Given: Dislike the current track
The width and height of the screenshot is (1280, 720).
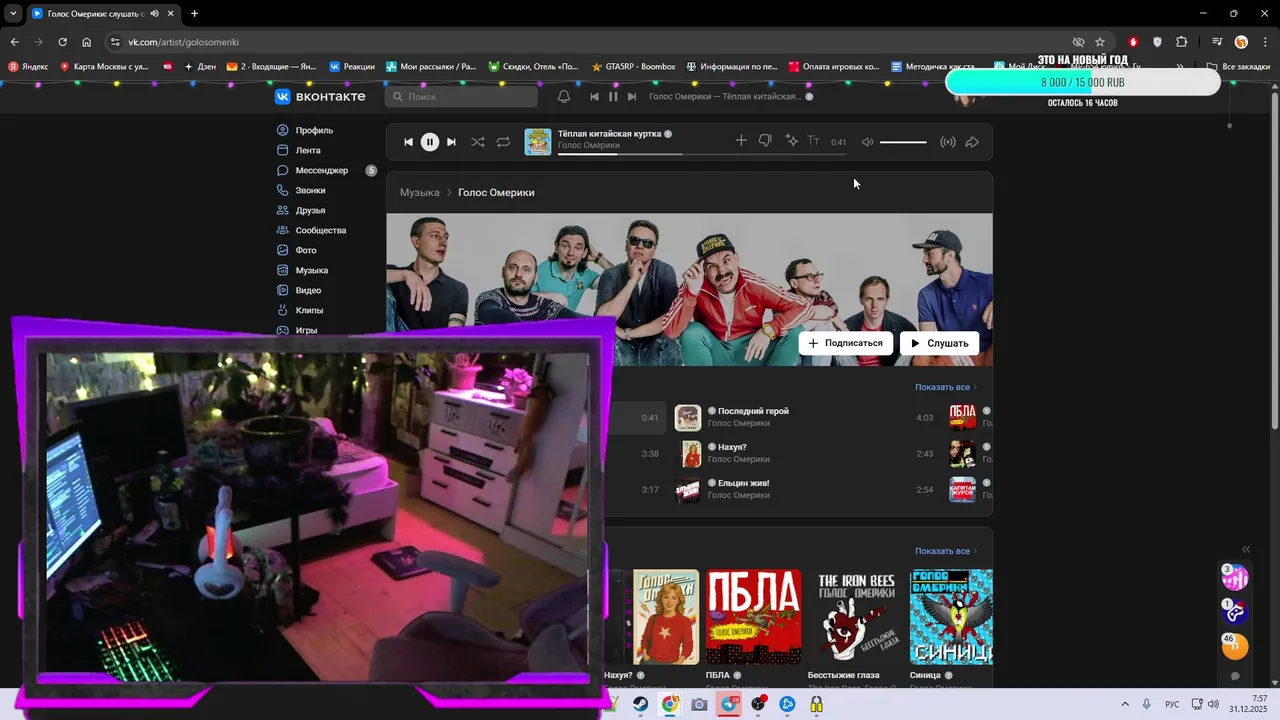Looking at the screenshot, I should [765, 141].
